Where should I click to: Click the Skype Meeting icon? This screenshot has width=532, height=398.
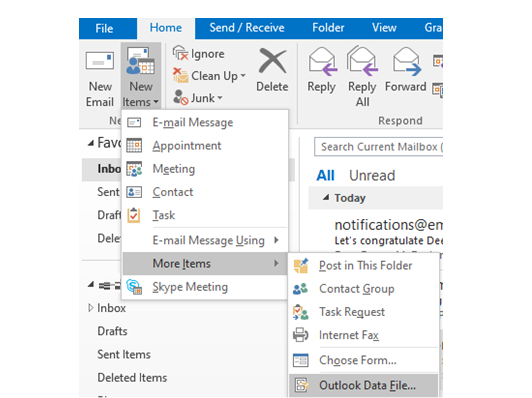[134, 287]
